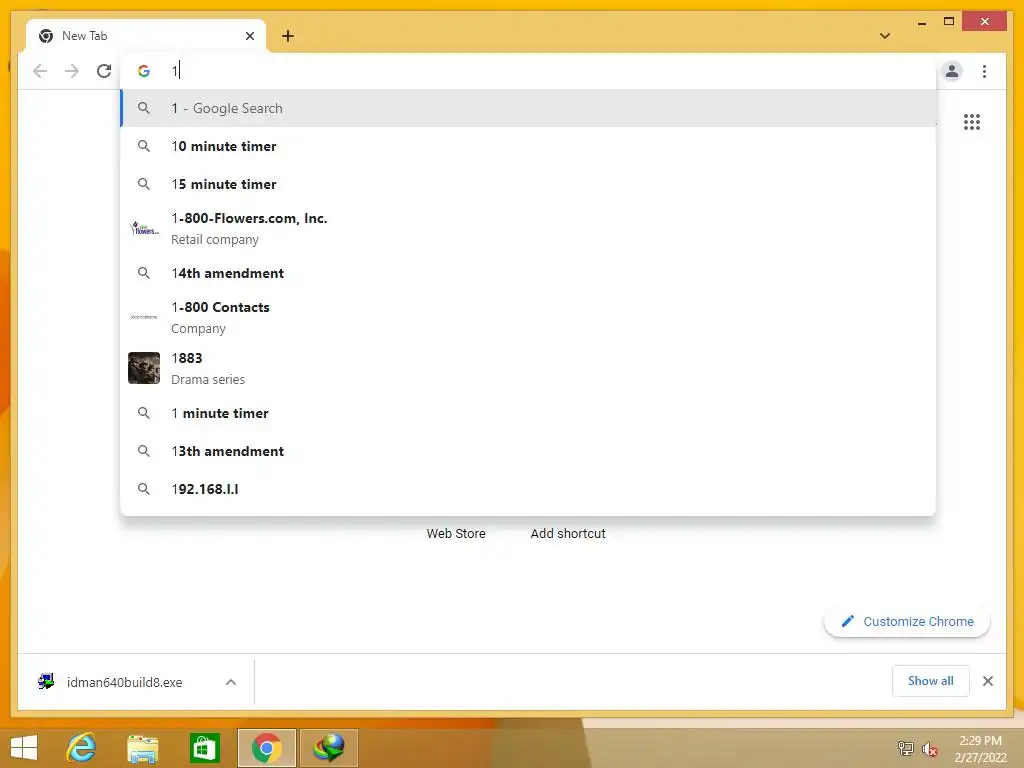Click the 1-800-Flowers logo icon
1024x768 pixels.
[144, 229]
